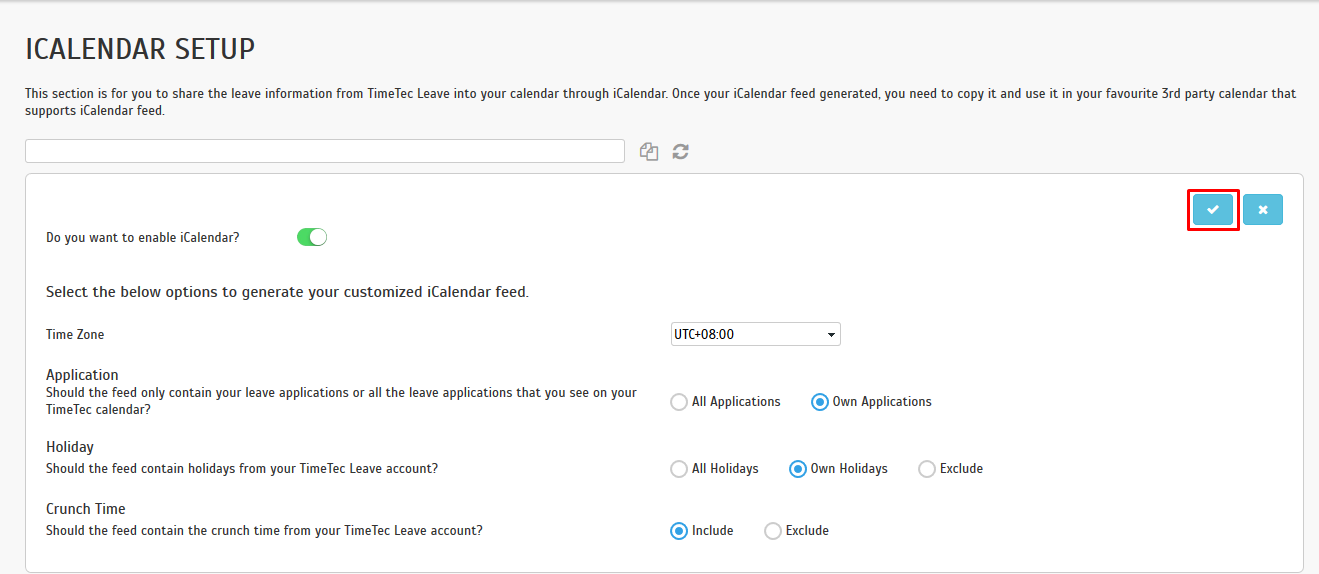Screen dimensions: 1319x574
Task: Click the Crunch Time section heading
Action: tap(86, 509)
